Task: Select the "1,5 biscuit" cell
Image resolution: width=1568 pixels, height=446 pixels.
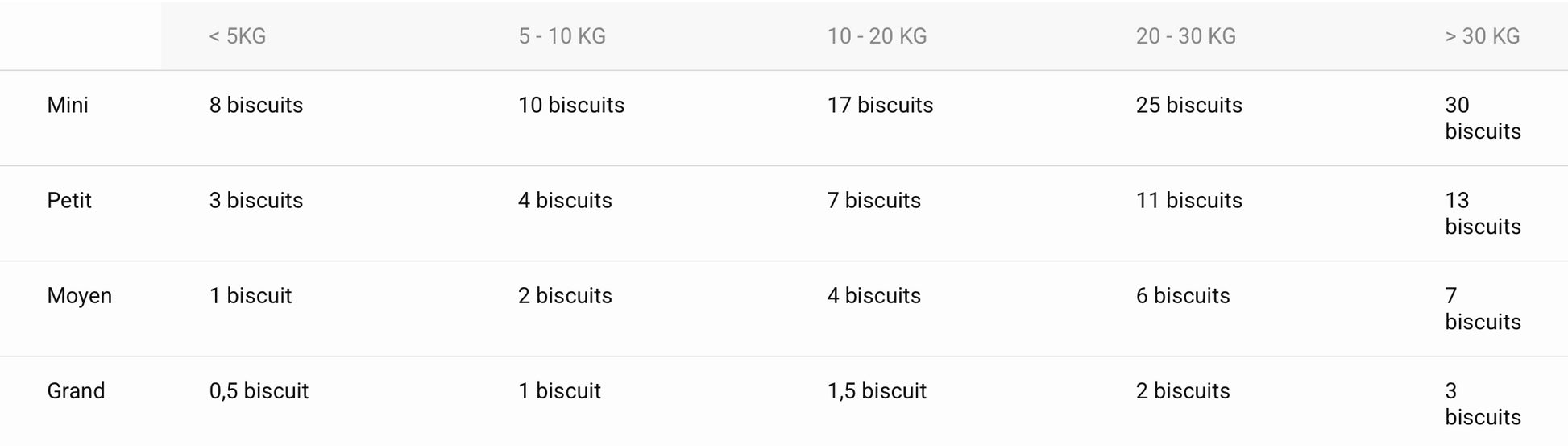Action: tap(877, 390)
